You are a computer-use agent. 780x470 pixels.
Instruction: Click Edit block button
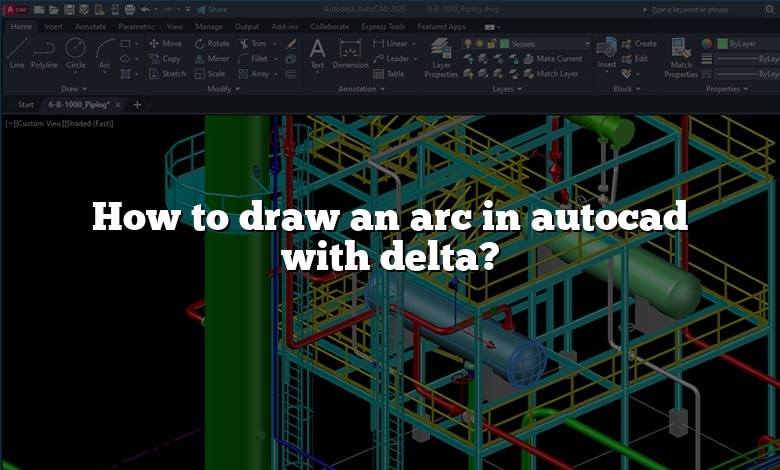click(x=635, y=59)
